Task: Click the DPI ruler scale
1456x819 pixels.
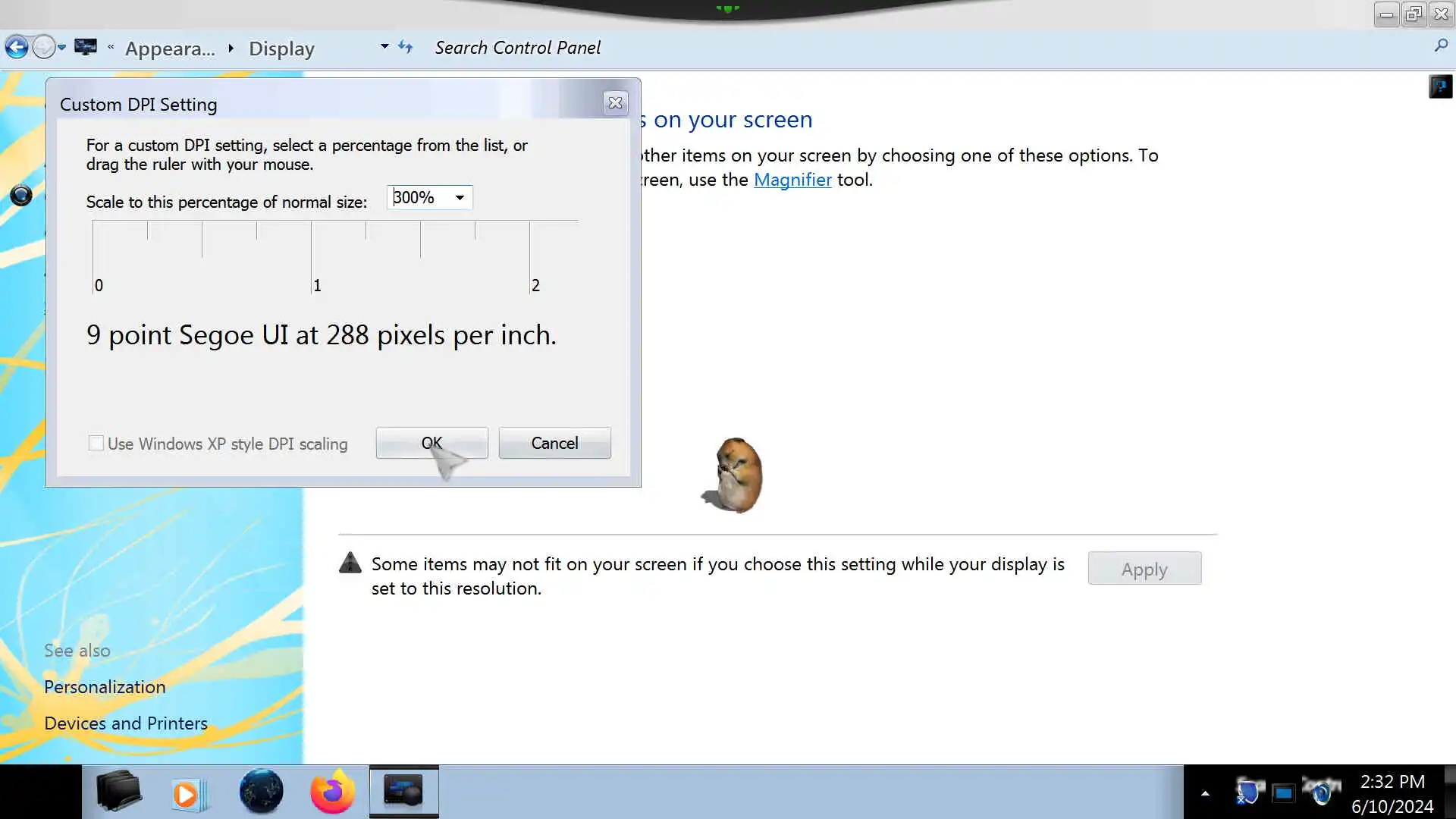Action: pyautogui.click(x=334, y=254)
